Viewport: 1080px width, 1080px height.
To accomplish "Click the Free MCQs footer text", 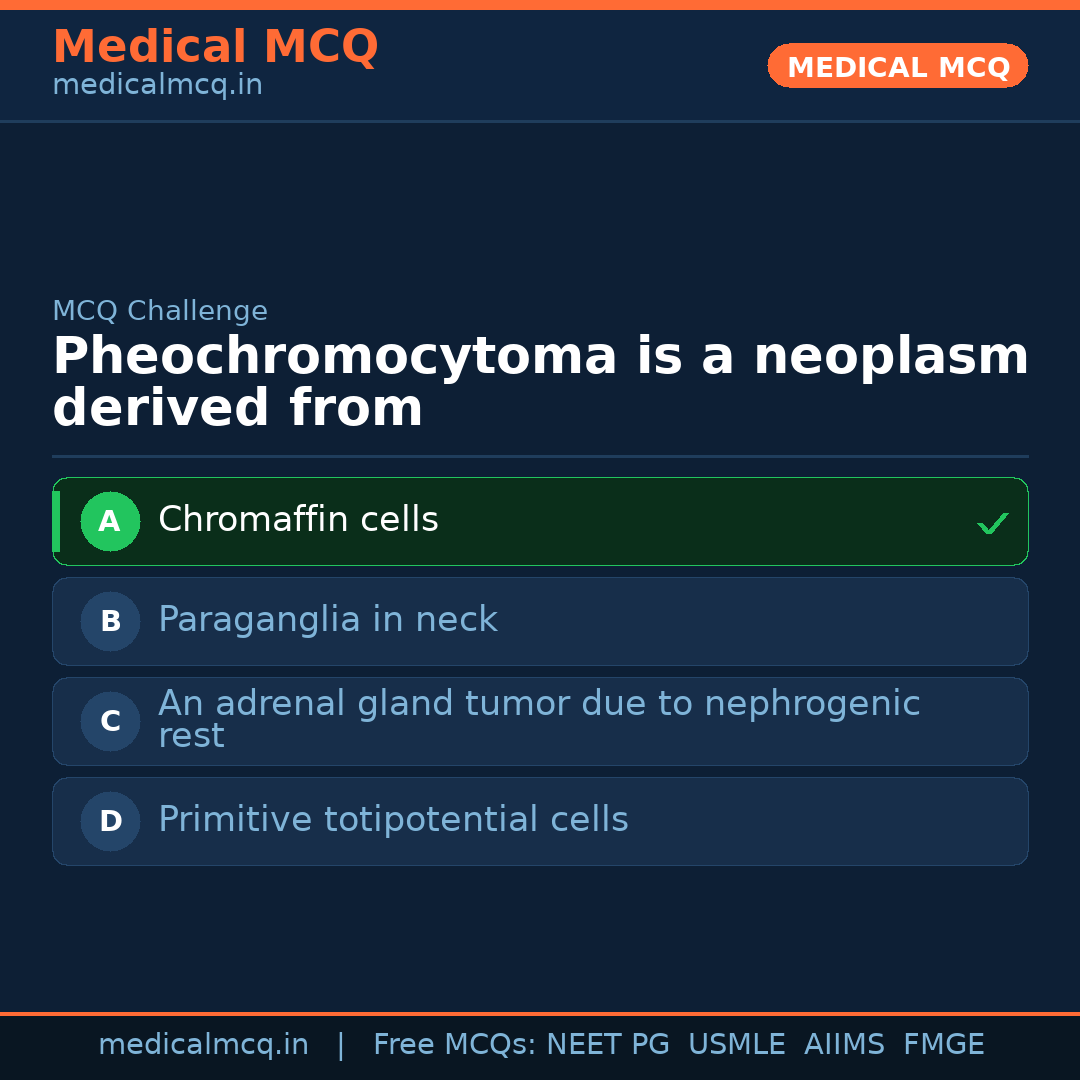I will [x=455, y=1045].
